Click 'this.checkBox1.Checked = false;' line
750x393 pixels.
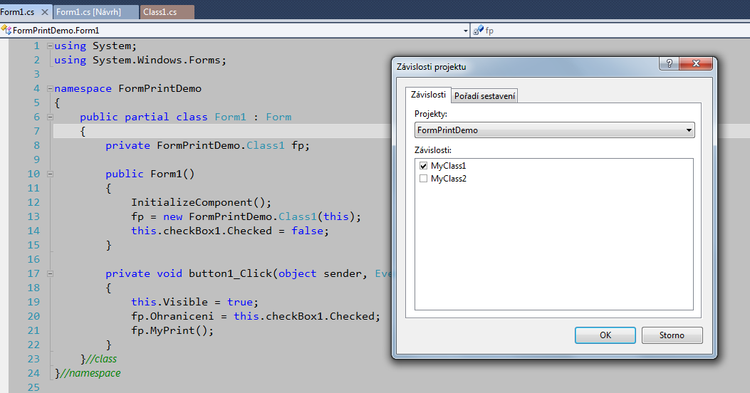pyautogui.click(x=230, y=231)
